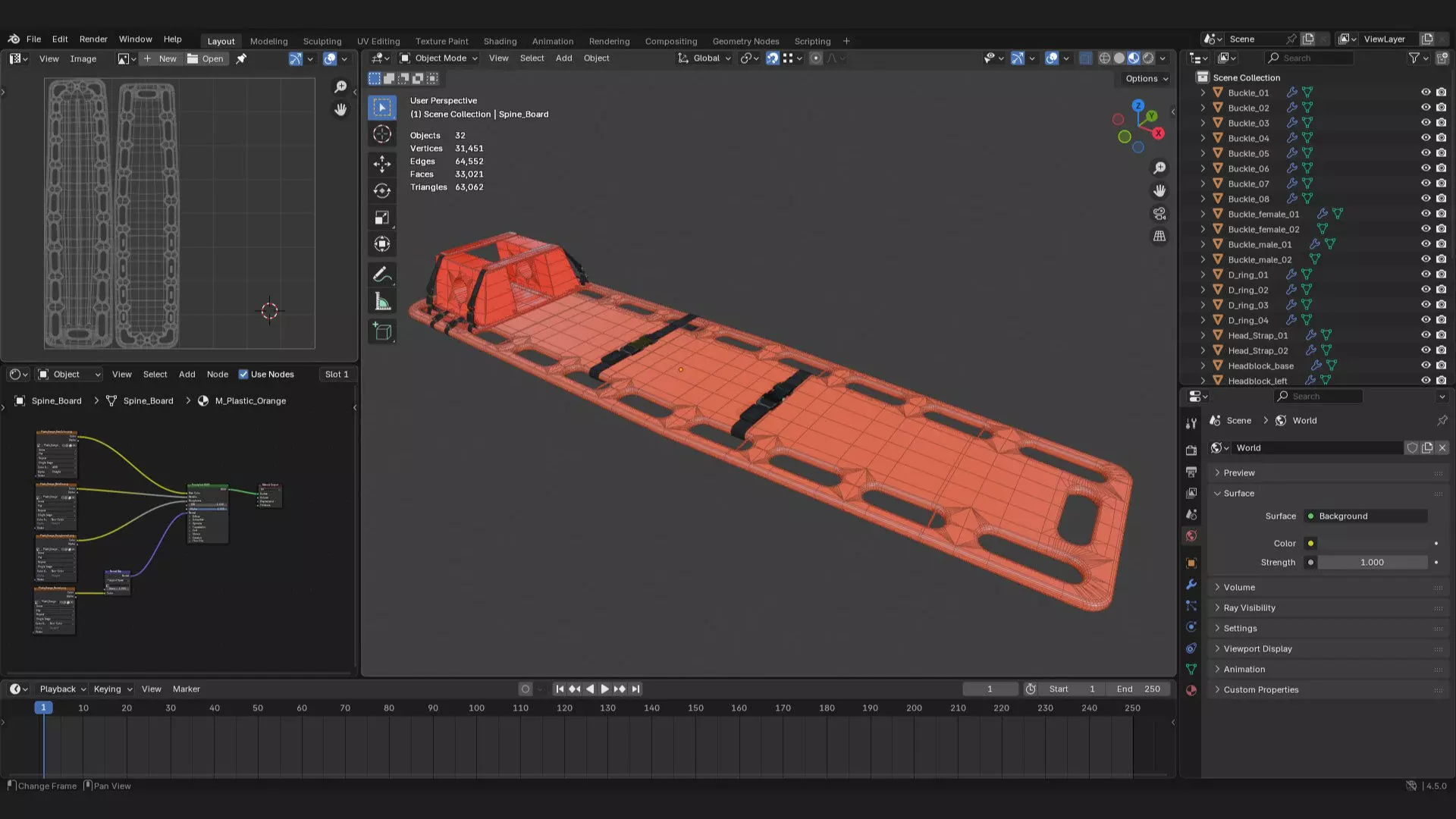Open the Add menu in 3D viewport header
The height and width of the screenshot is (819, 1456).
(563, 58)
